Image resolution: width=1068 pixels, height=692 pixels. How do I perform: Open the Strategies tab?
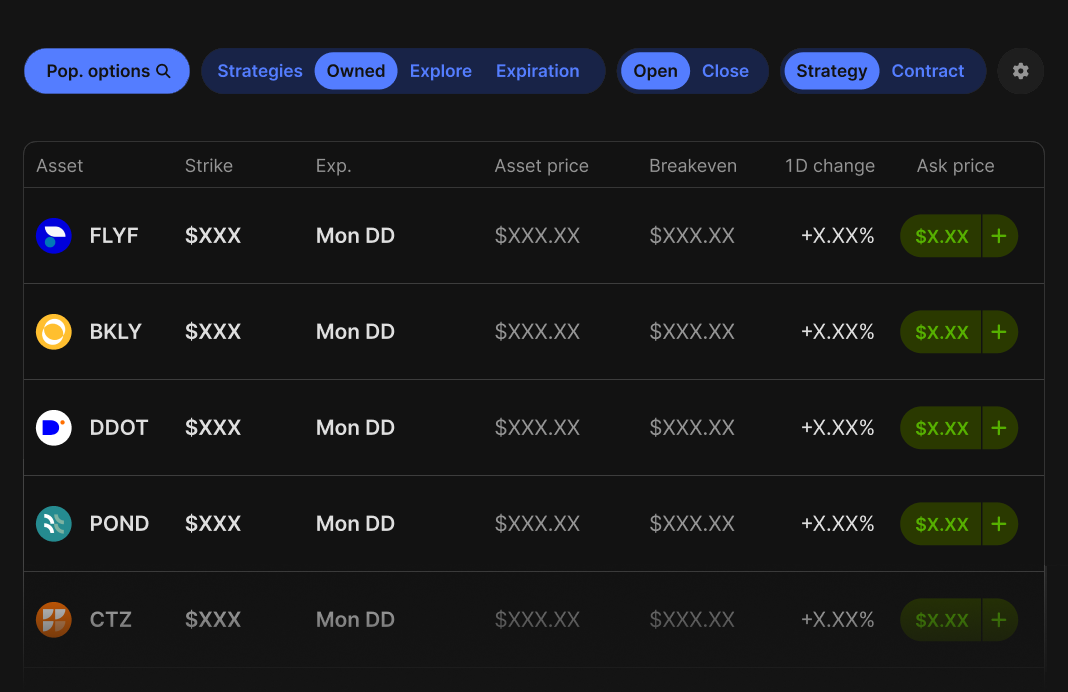pyautogui.click(x=260, y=71)
